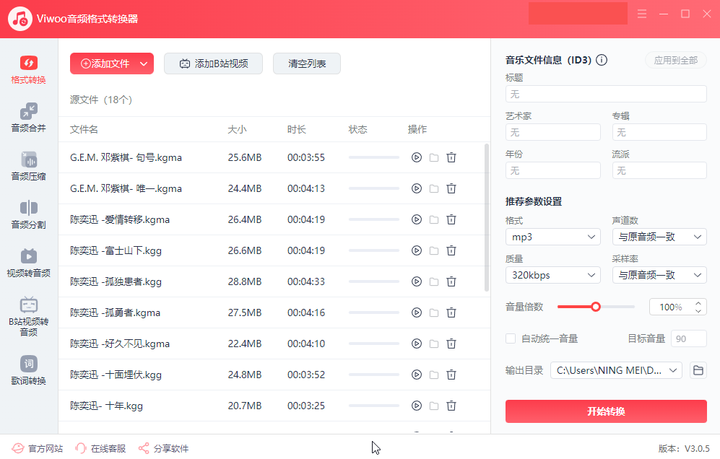Click the 艺术家 input field
720x459 pixels.
(x=553, y=132)
